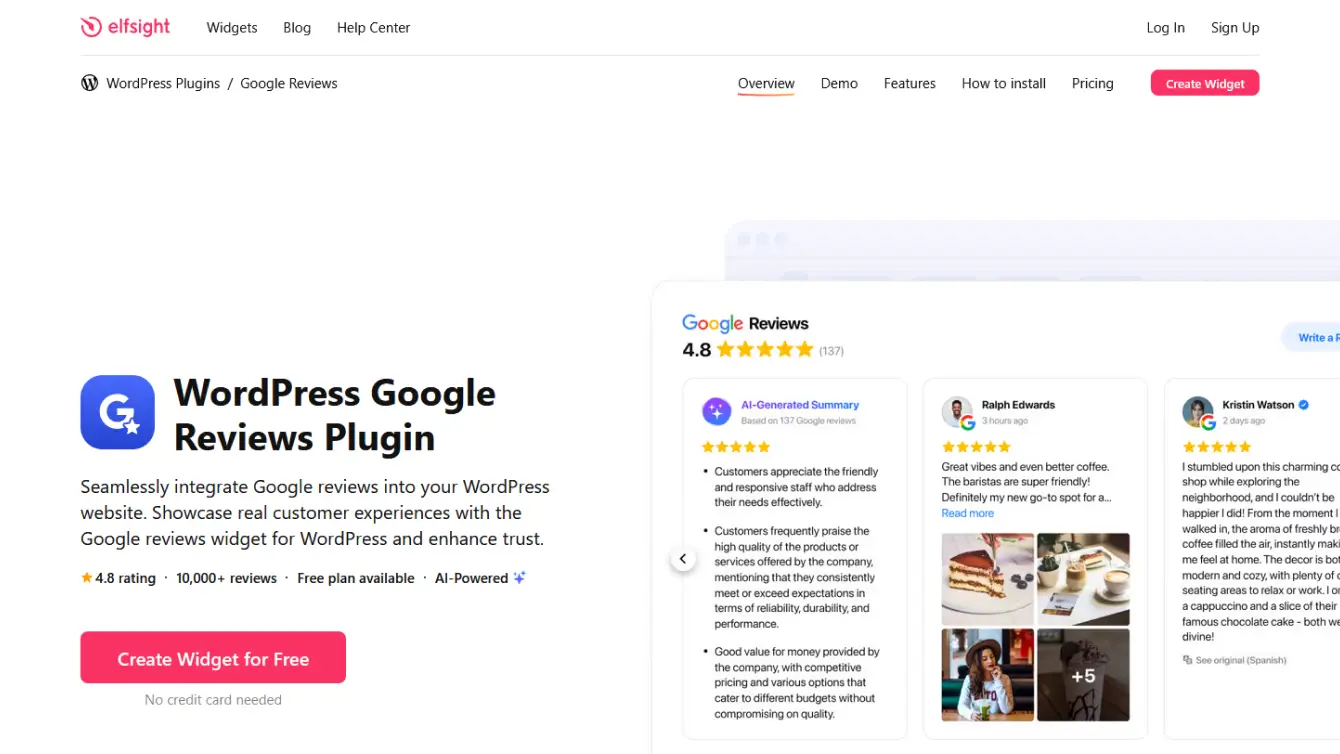Screen dimensions: 1340x754
Task: Click the WordPress Google Reviews Plugin heading
Action: 334,415
